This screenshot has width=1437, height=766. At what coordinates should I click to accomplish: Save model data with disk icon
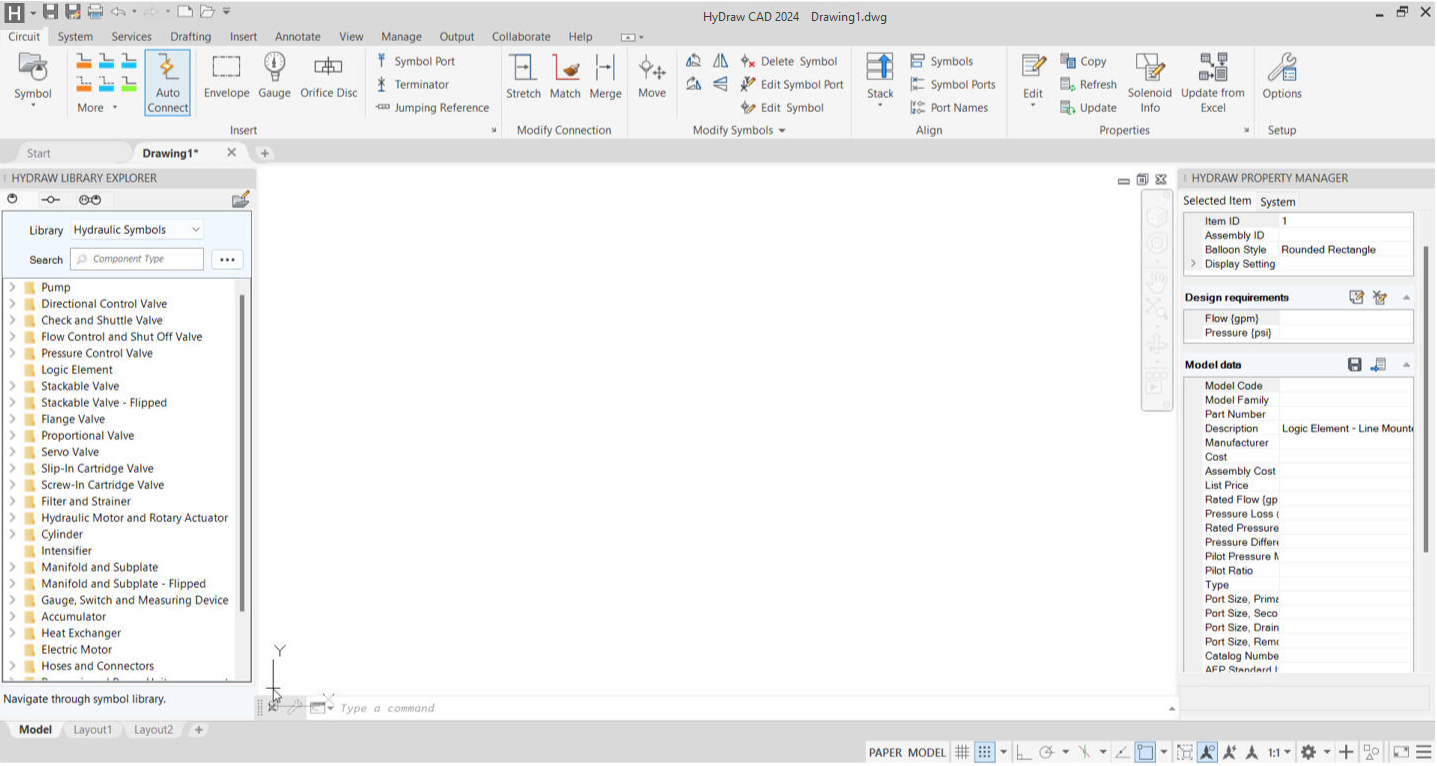1355,365
